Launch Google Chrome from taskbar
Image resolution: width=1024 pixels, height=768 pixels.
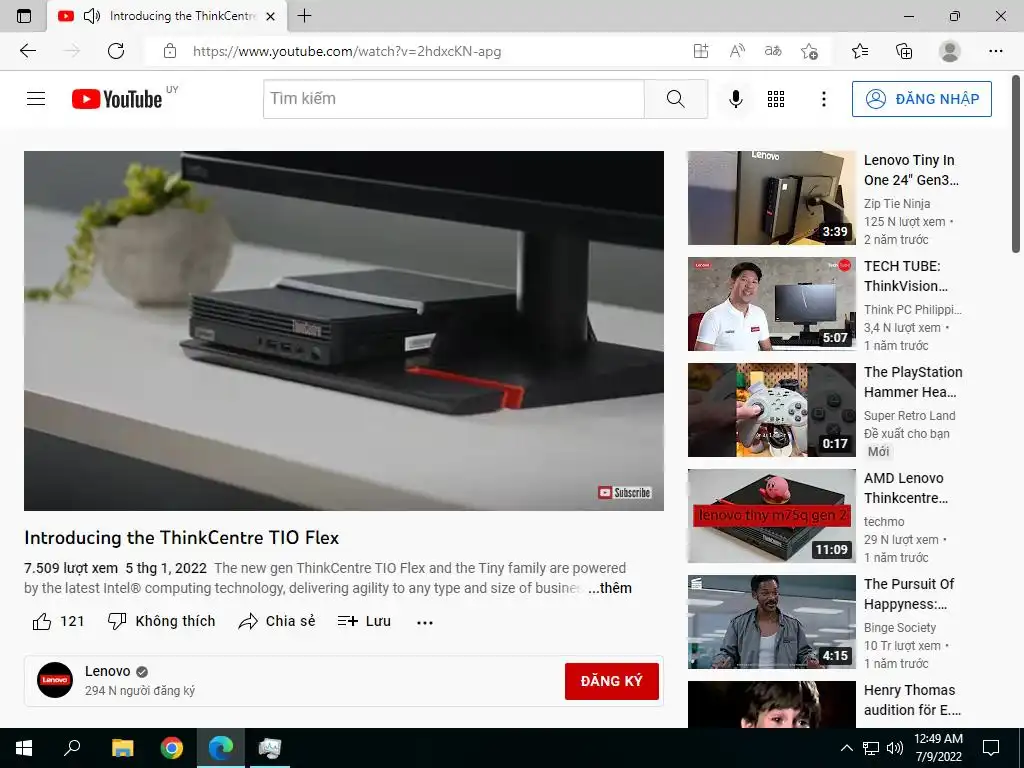pyautogui.click(x=171, y=748)
